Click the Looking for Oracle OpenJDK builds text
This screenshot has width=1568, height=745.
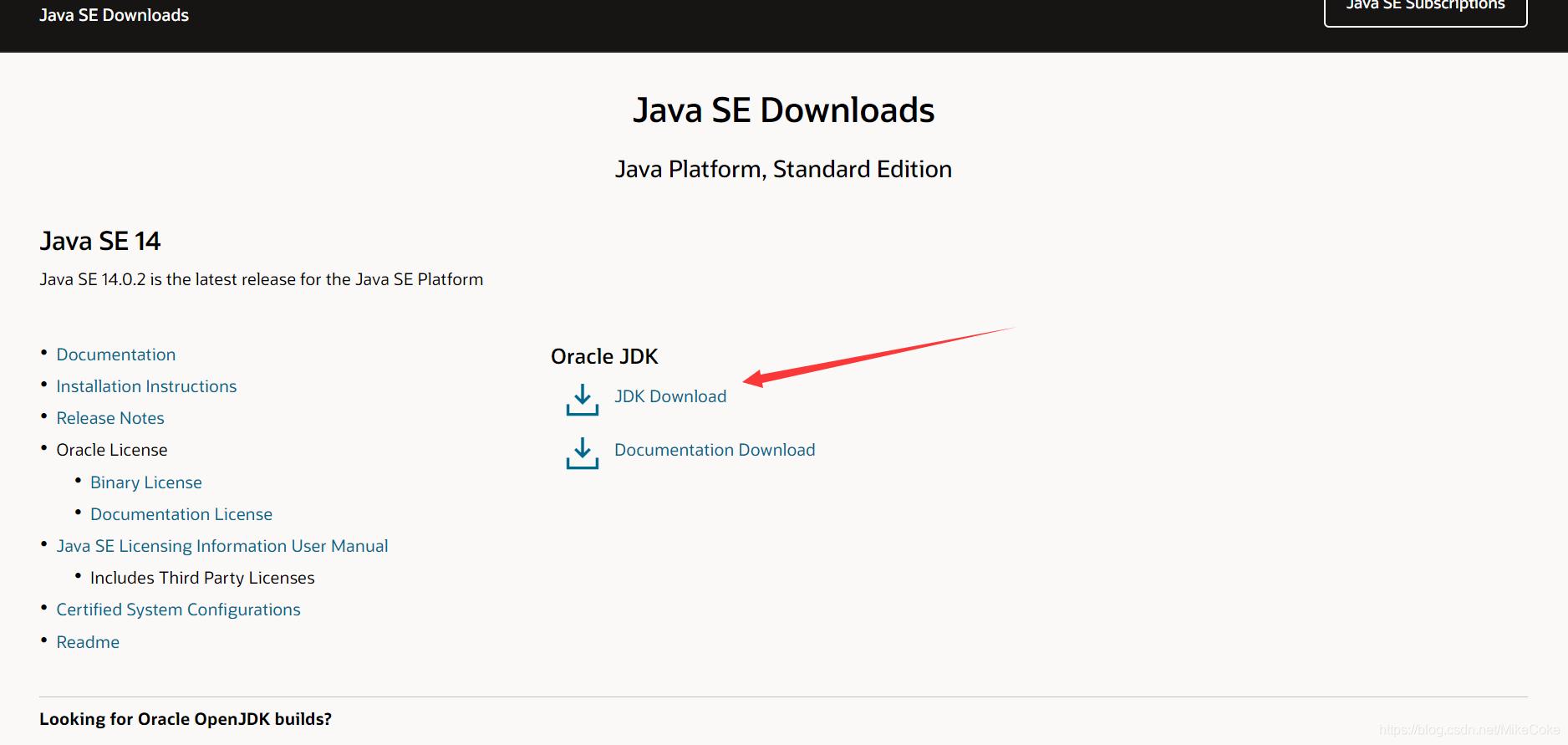(186, 719)
